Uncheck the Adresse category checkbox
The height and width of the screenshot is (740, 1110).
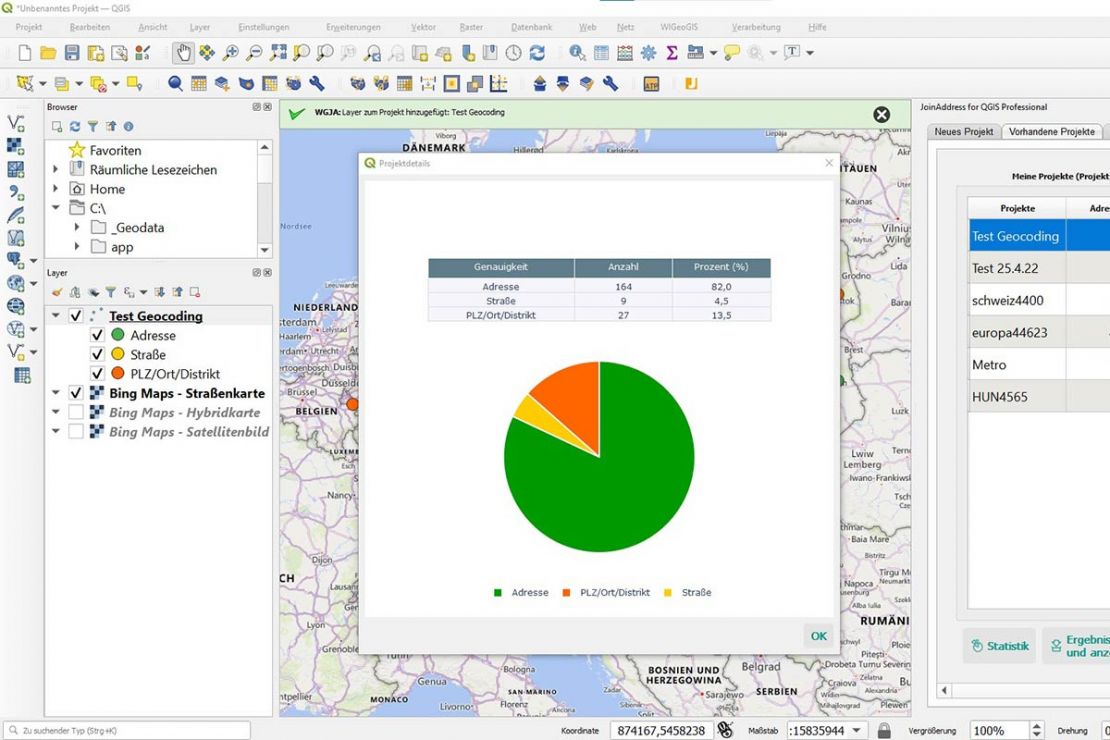(98, 335)
